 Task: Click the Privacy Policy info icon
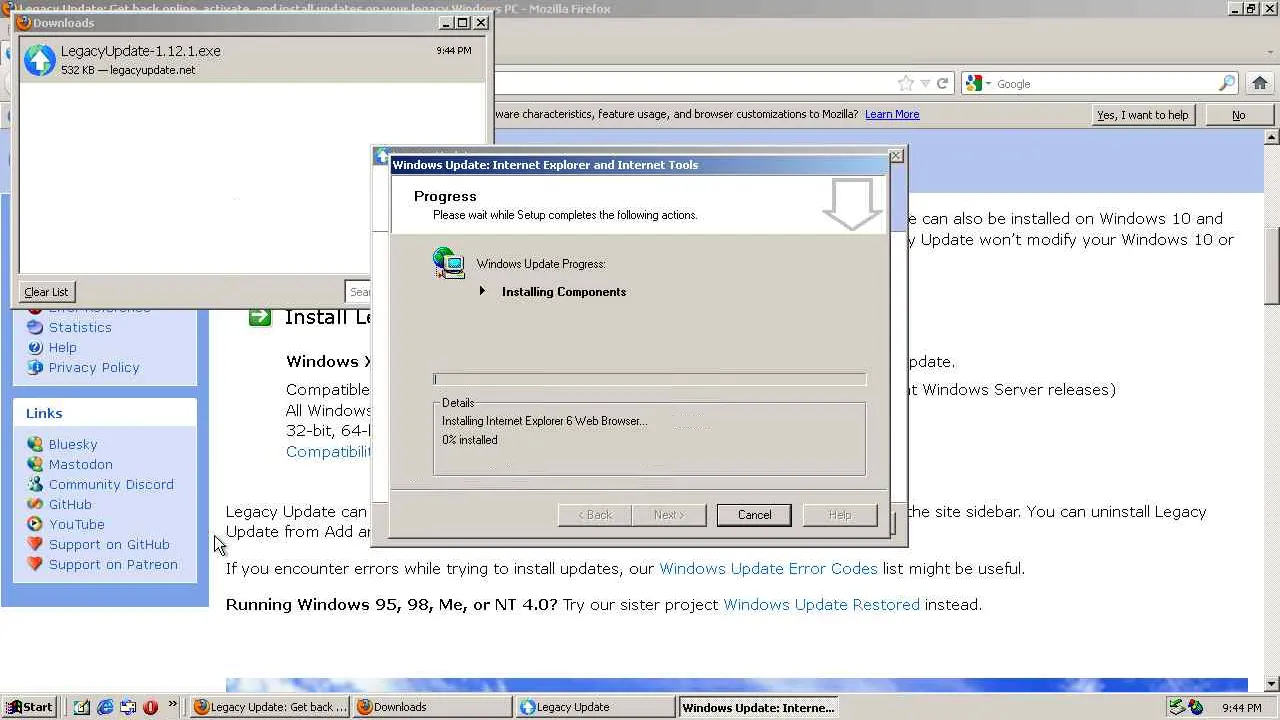(x=35, y=367)
